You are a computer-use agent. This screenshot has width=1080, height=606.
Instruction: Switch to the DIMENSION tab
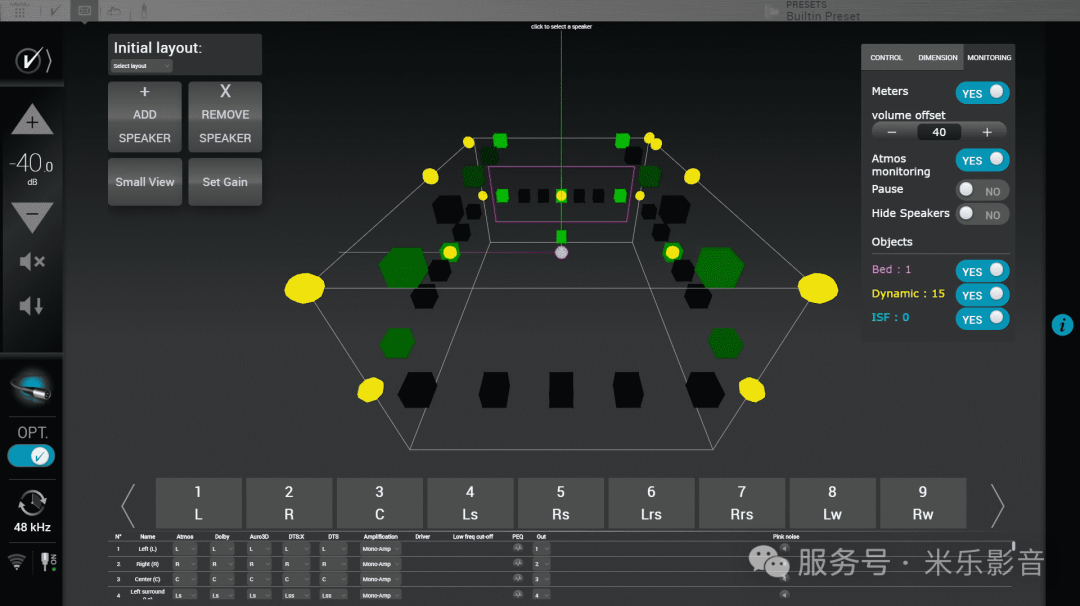(x=938, y=58)
